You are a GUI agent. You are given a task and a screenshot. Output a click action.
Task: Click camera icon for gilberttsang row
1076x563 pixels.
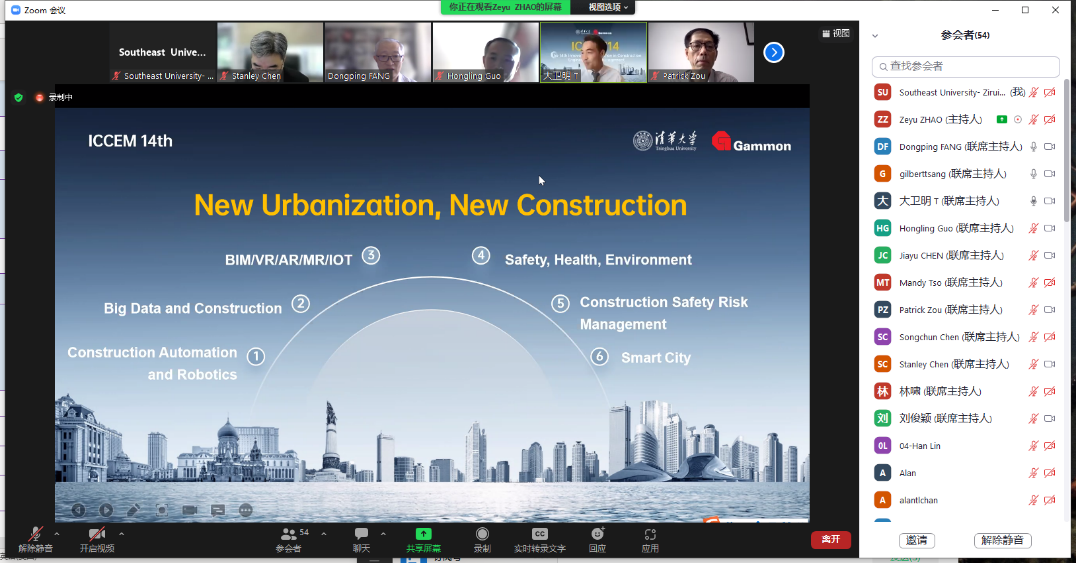click(x=1049, y=174)
